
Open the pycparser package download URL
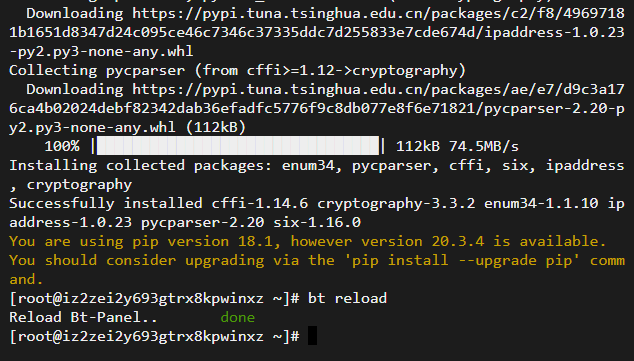317,108
